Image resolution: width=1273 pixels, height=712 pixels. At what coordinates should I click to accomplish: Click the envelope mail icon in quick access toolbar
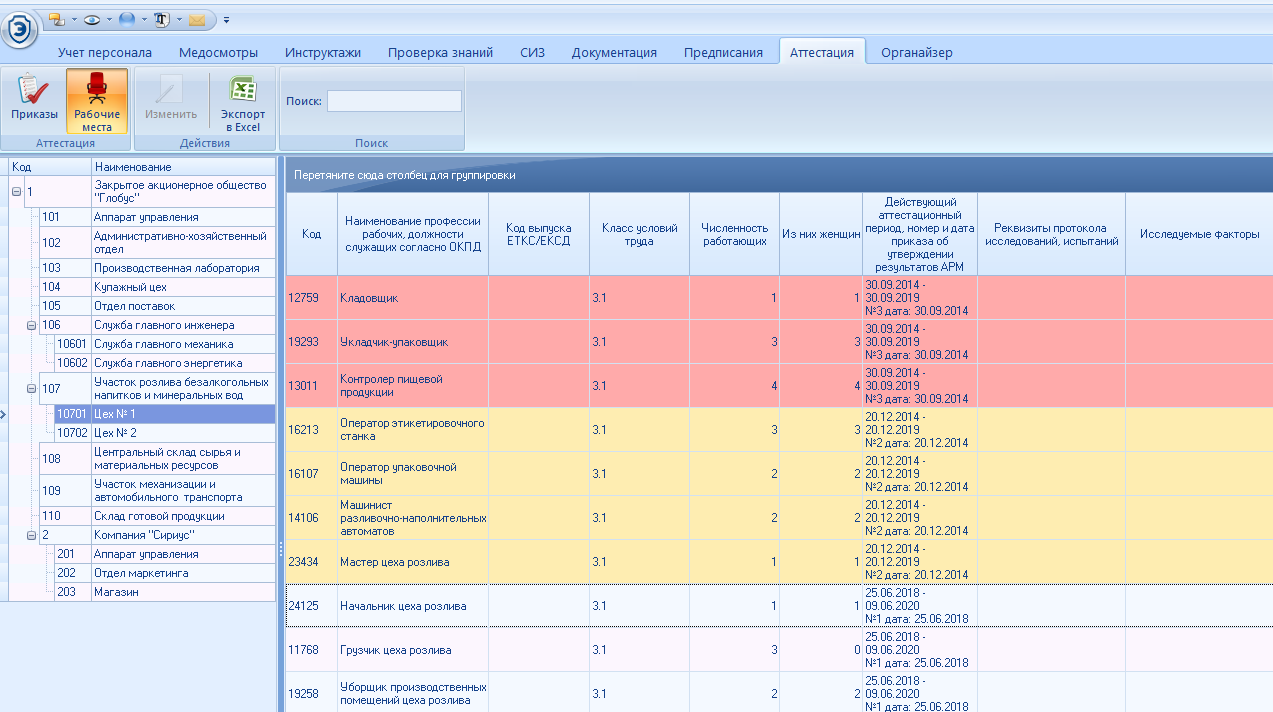197,19
